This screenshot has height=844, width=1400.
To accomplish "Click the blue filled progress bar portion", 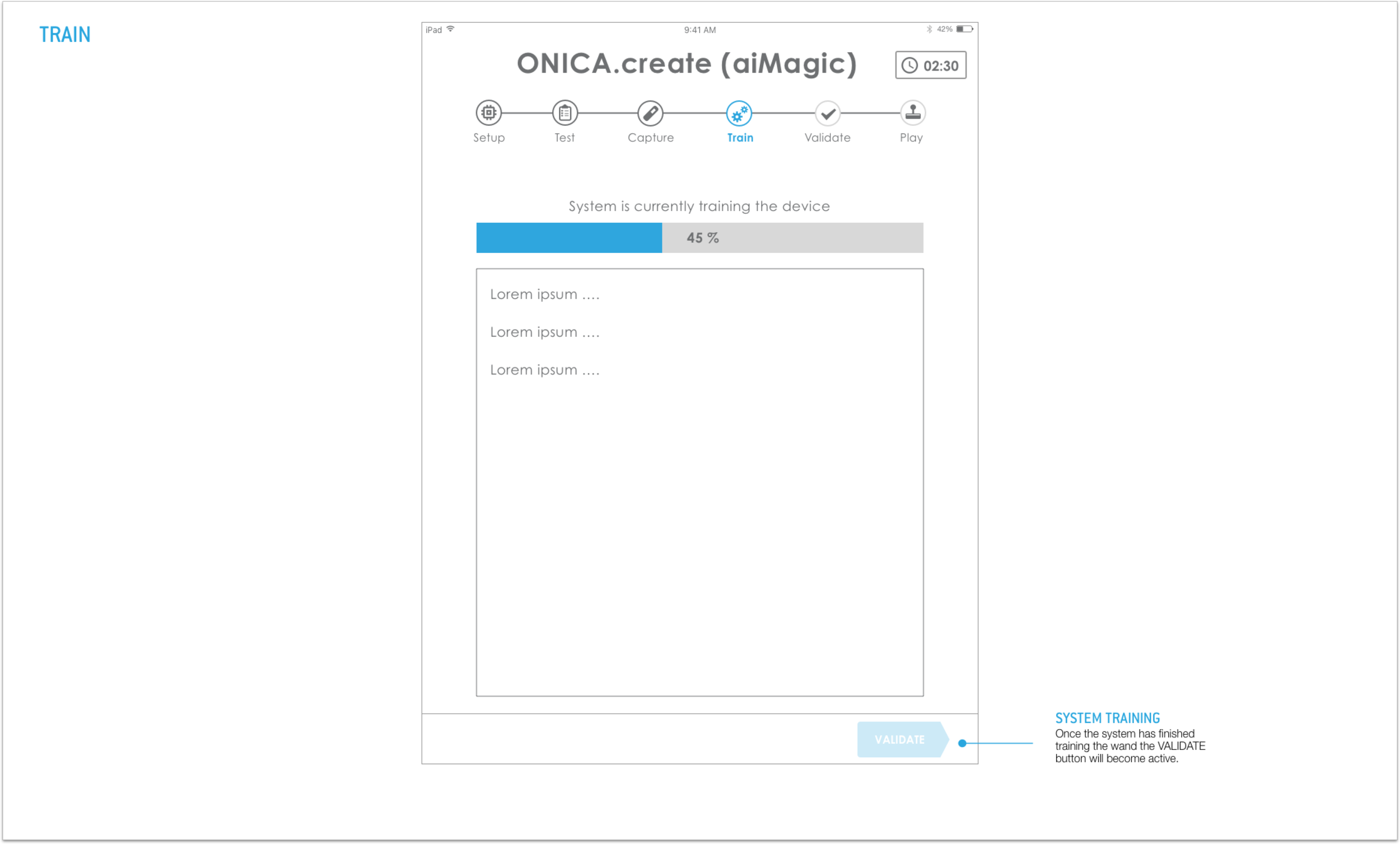I will pyautogui.click(x=568, y=237).
